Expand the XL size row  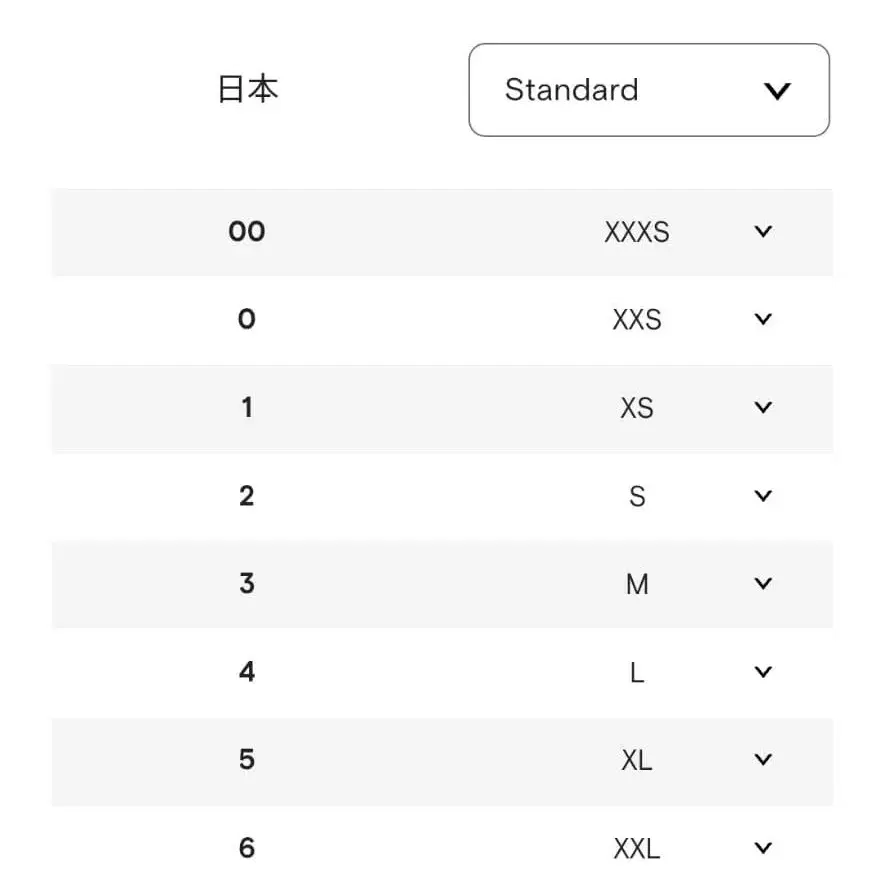coord(763,759)
